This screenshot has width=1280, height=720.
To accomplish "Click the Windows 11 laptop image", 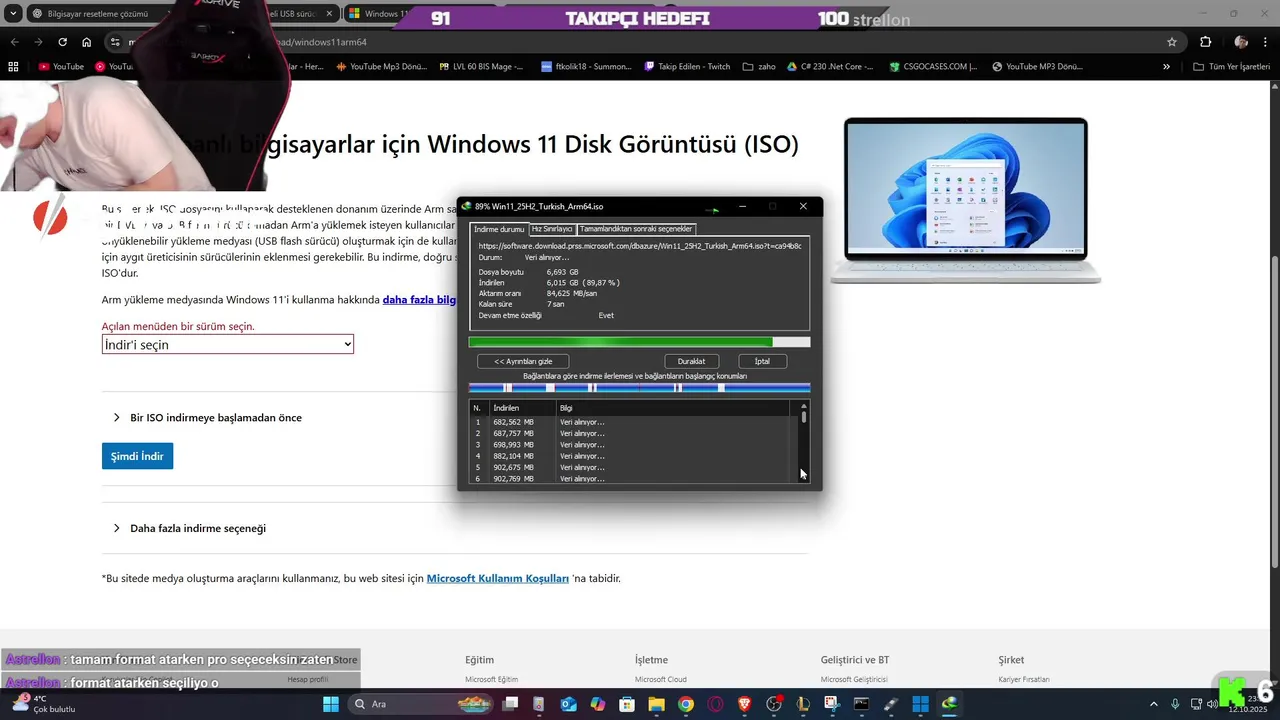I will point(965,201).
